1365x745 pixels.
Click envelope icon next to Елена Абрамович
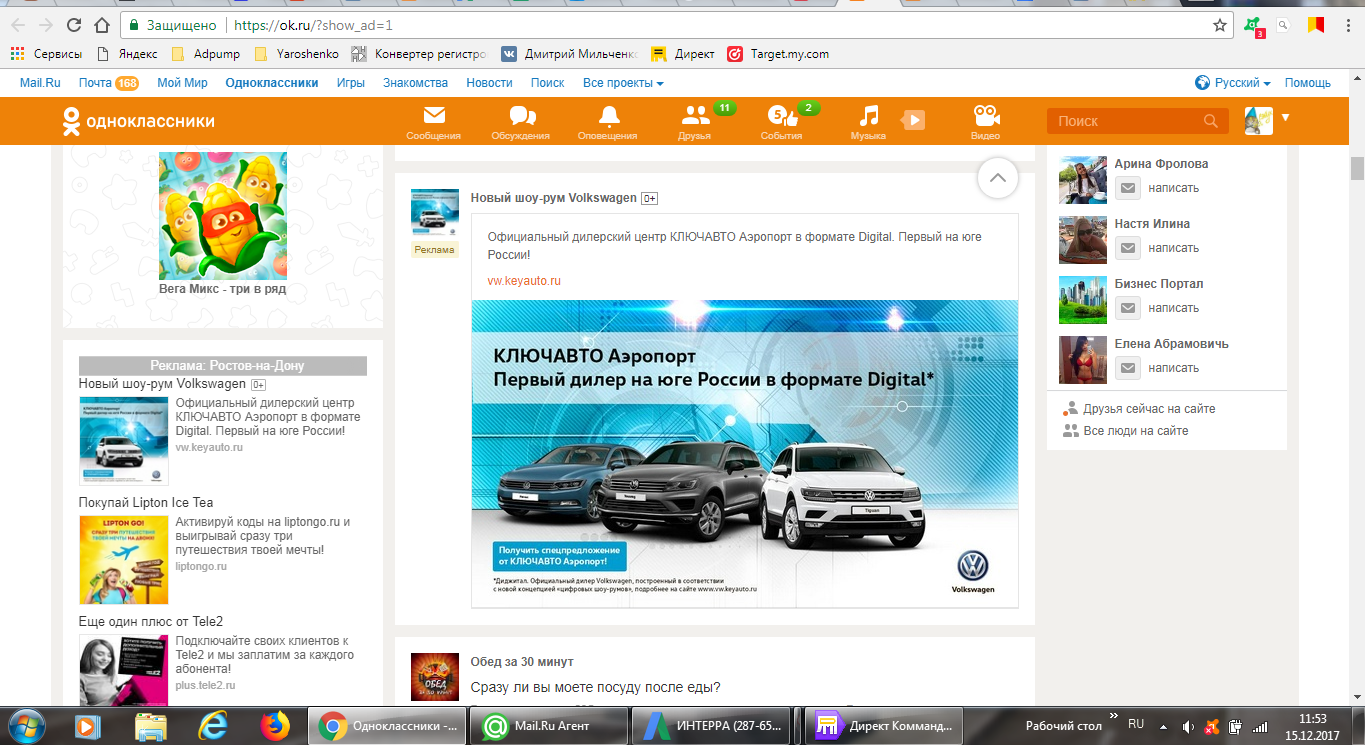(x=1127, y=368)
